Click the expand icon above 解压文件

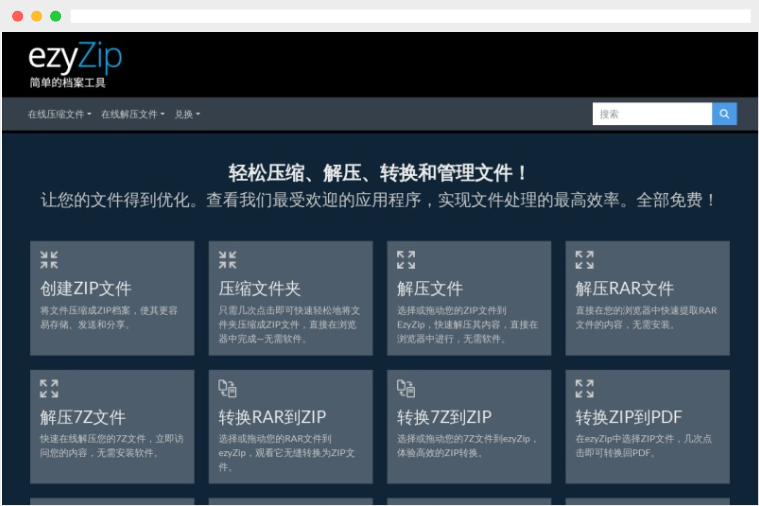click(406, 260)
